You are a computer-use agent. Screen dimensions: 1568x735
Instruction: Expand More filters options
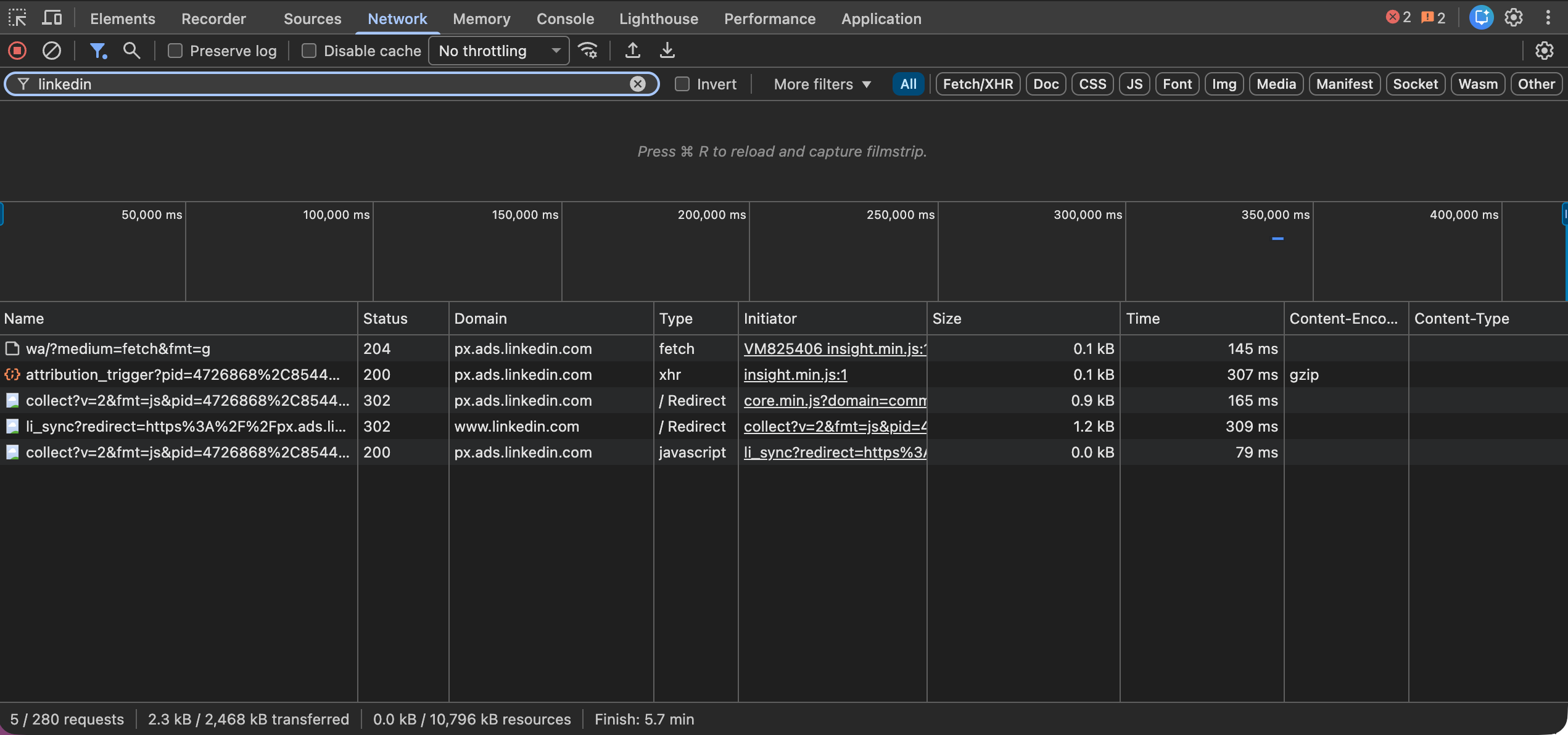[821, 84]
